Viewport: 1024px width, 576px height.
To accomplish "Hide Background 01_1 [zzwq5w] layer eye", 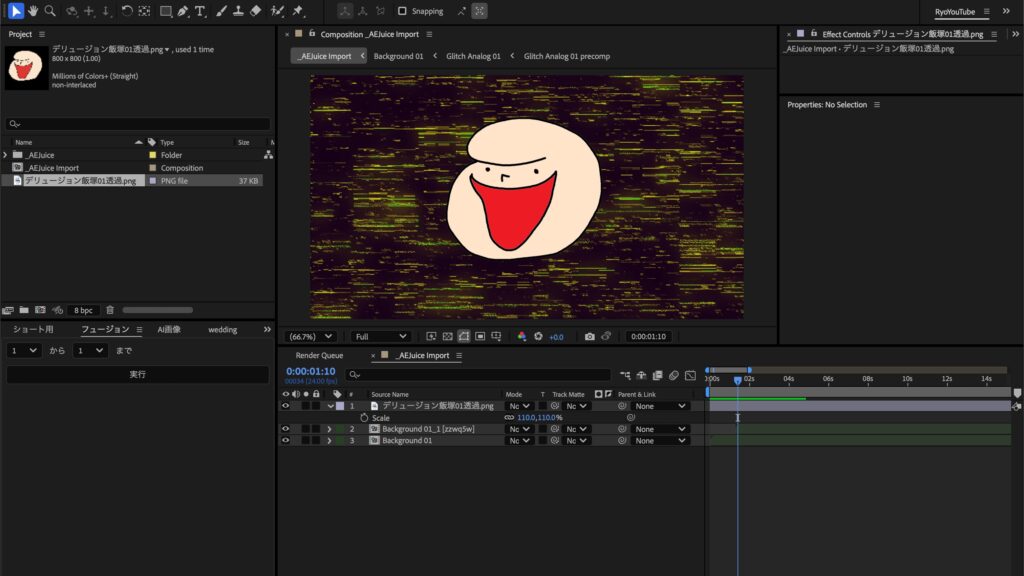I will tap(285, 429).
